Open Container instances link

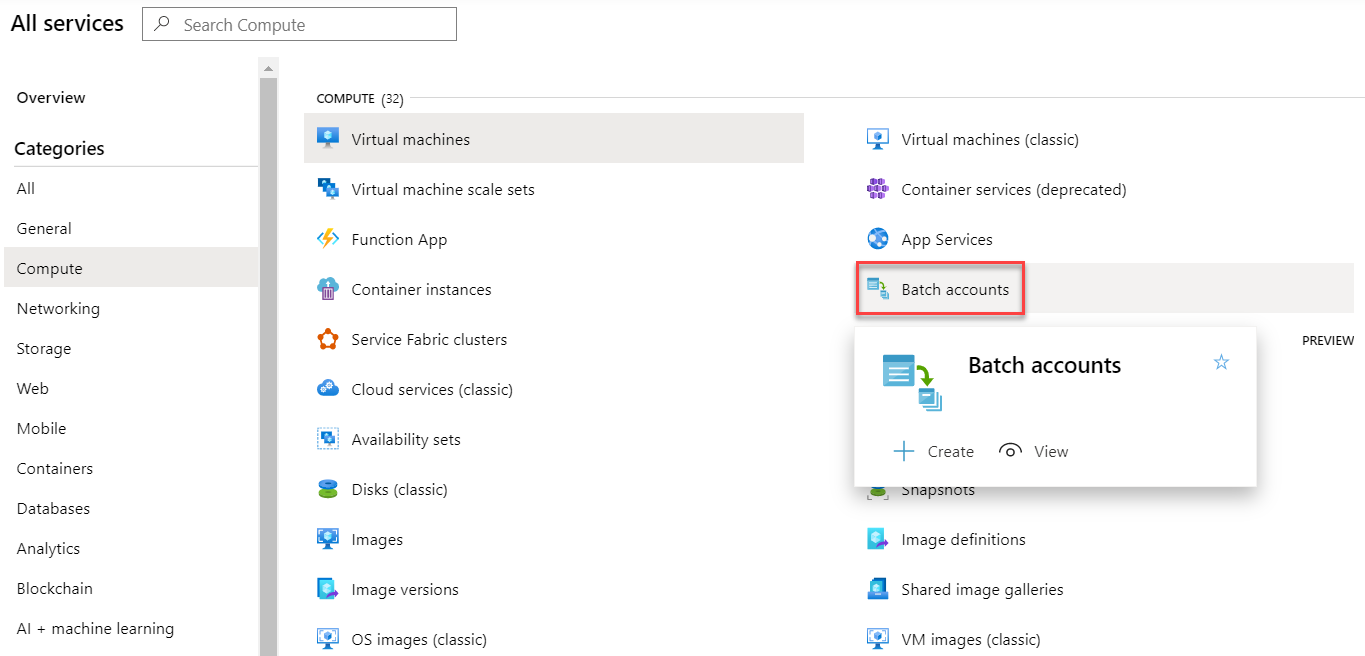tap(422, 289)
